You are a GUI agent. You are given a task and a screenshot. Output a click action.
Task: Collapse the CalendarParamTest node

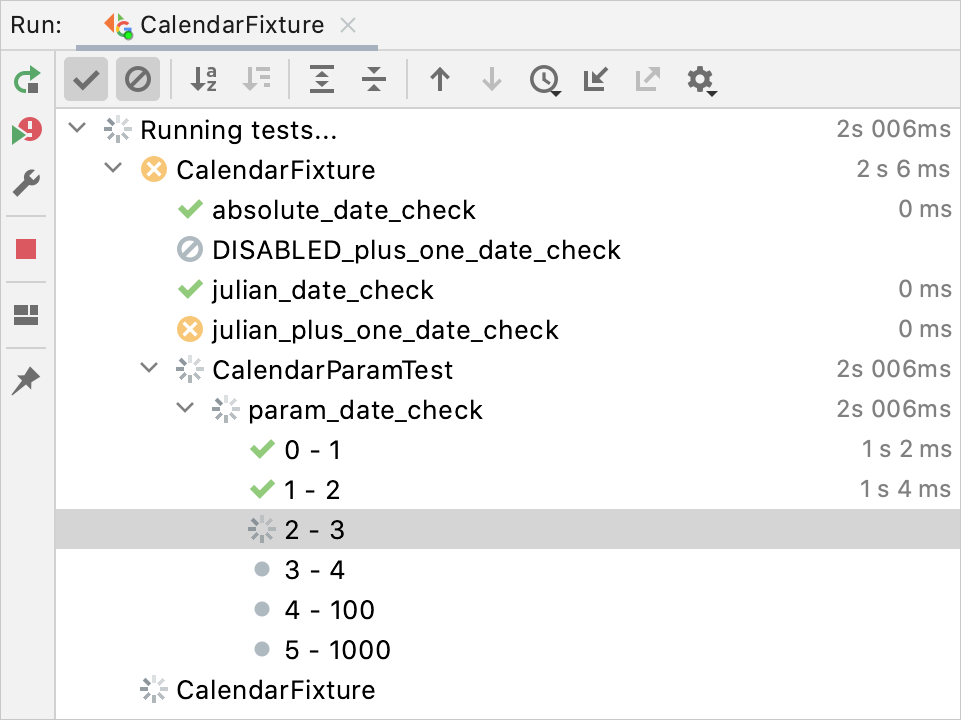[149, 368]
